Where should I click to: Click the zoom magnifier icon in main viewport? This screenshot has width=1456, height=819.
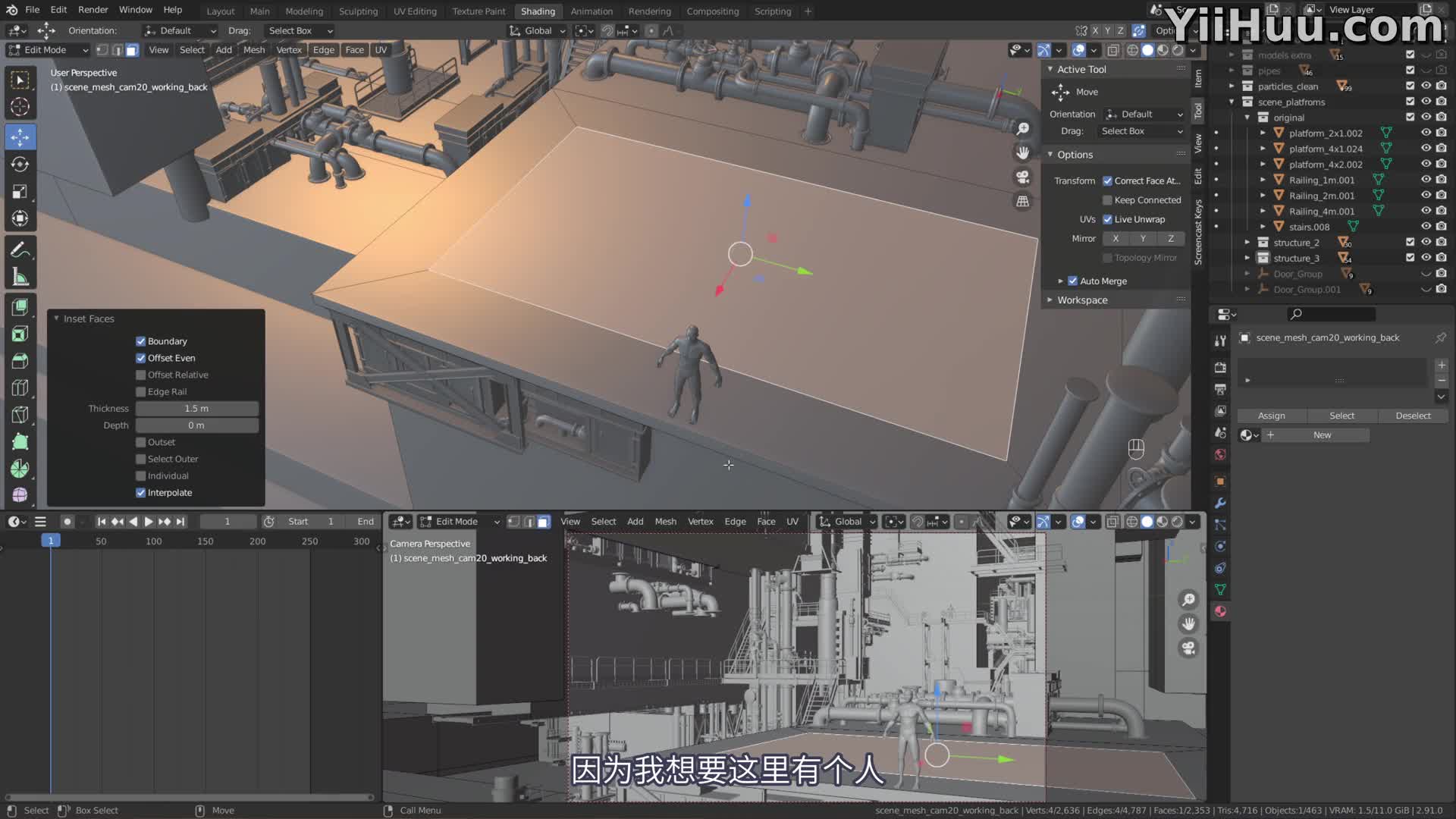coord(1023,129)
